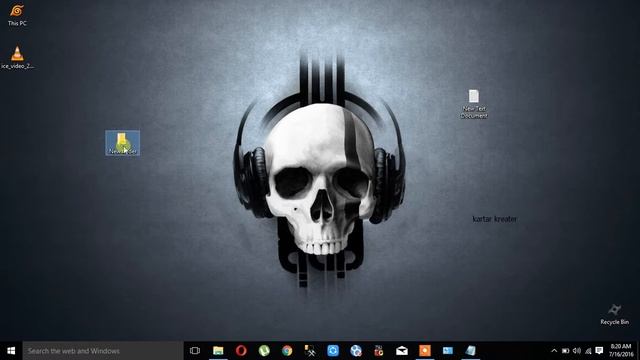Open the blue square circular-arrow taskbar app
Viewport: 640px width, 360px height.
tap(333, 351)
